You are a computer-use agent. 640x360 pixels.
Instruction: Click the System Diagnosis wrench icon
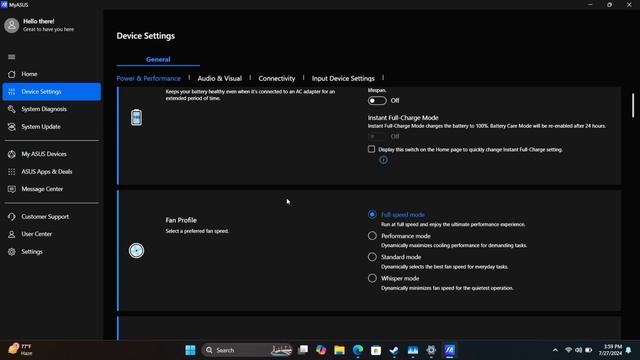point(11,109)
